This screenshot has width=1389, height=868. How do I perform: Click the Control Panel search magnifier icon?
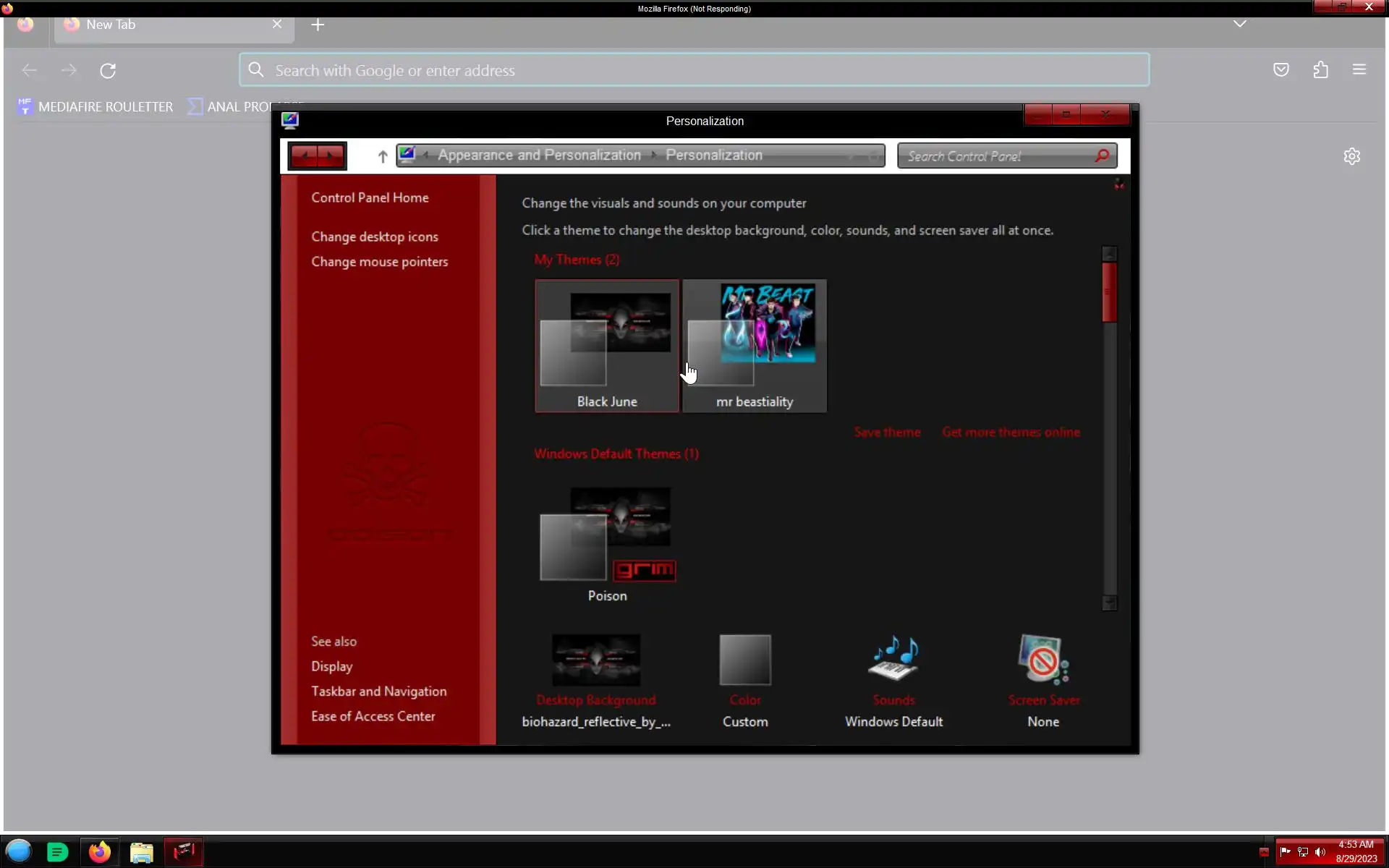[1102, 156]
